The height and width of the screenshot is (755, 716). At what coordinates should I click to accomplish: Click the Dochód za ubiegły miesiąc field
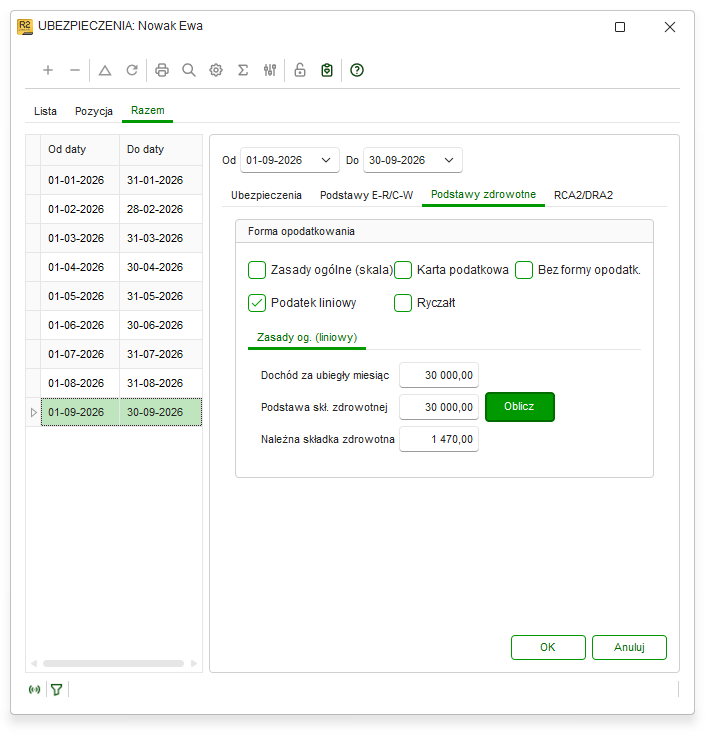tap(439, 375)
